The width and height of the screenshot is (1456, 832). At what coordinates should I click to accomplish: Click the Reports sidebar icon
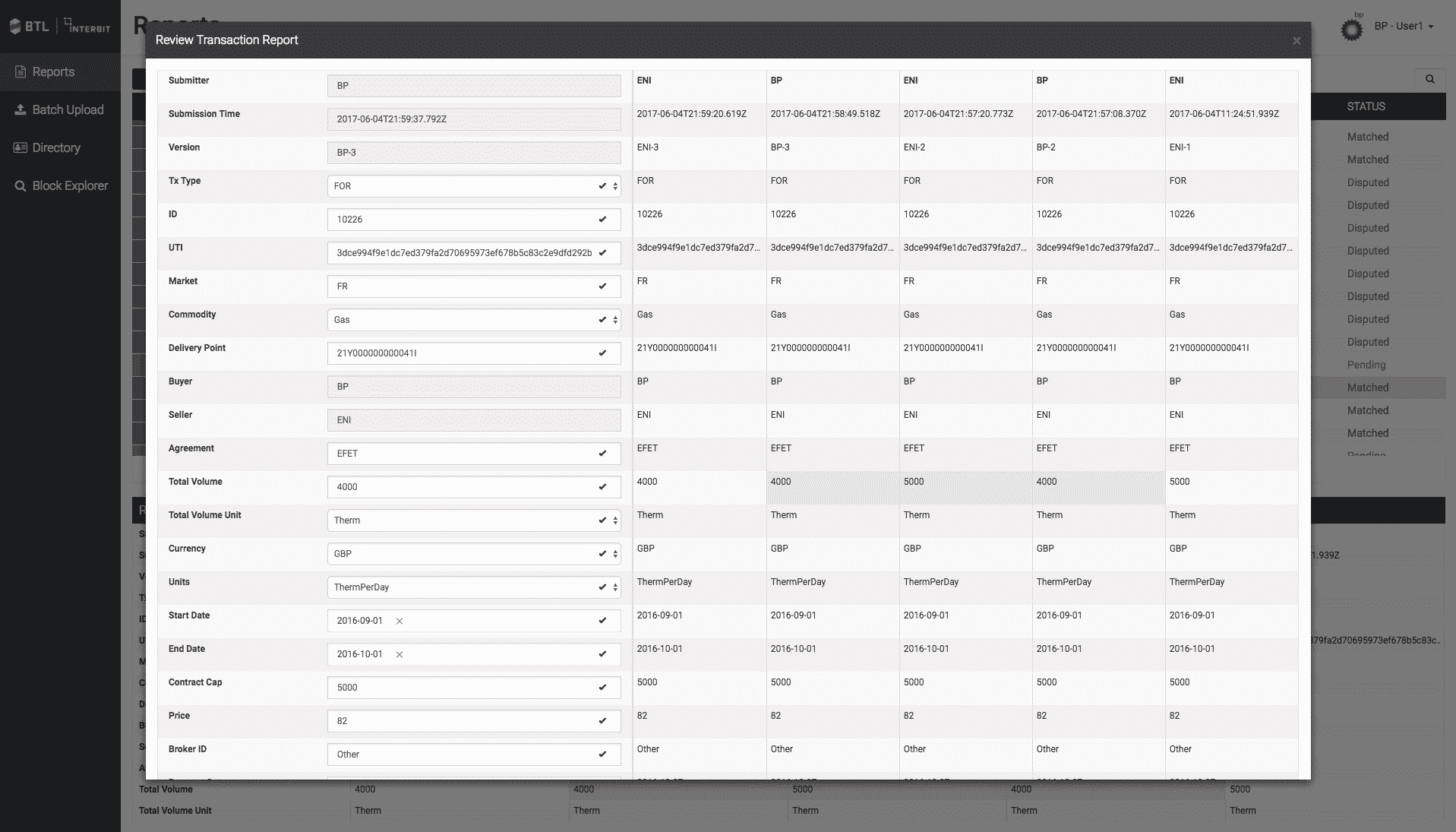(x=21, y=72)
